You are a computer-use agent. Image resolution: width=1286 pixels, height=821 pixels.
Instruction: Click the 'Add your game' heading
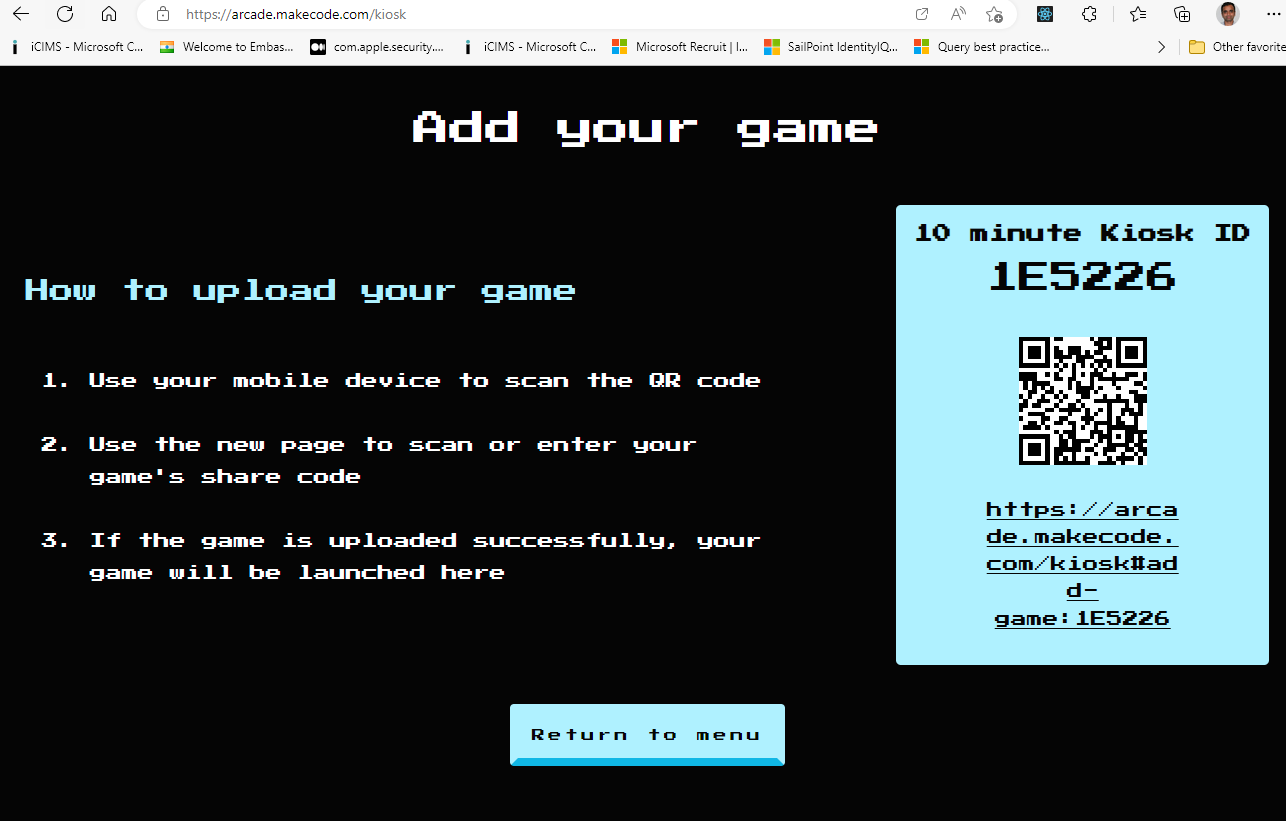tap(646, 128)
